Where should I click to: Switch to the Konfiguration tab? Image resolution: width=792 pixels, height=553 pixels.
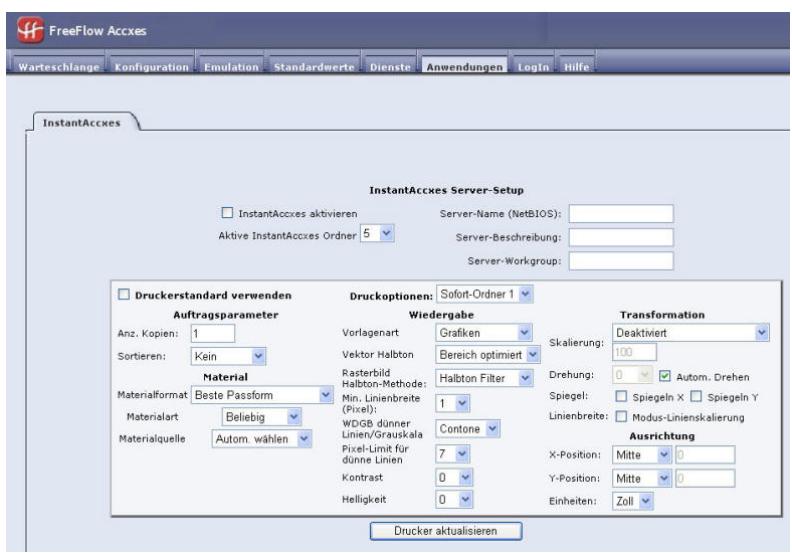152,67
